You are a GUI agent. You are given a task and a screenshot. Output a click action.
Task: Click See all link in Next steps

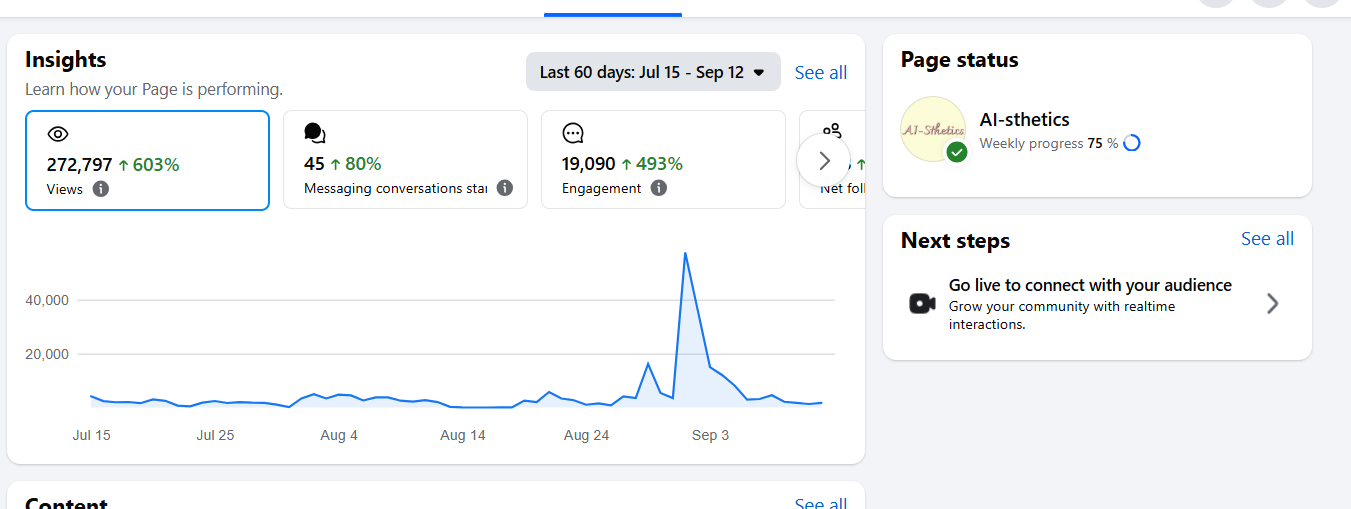1267,239
